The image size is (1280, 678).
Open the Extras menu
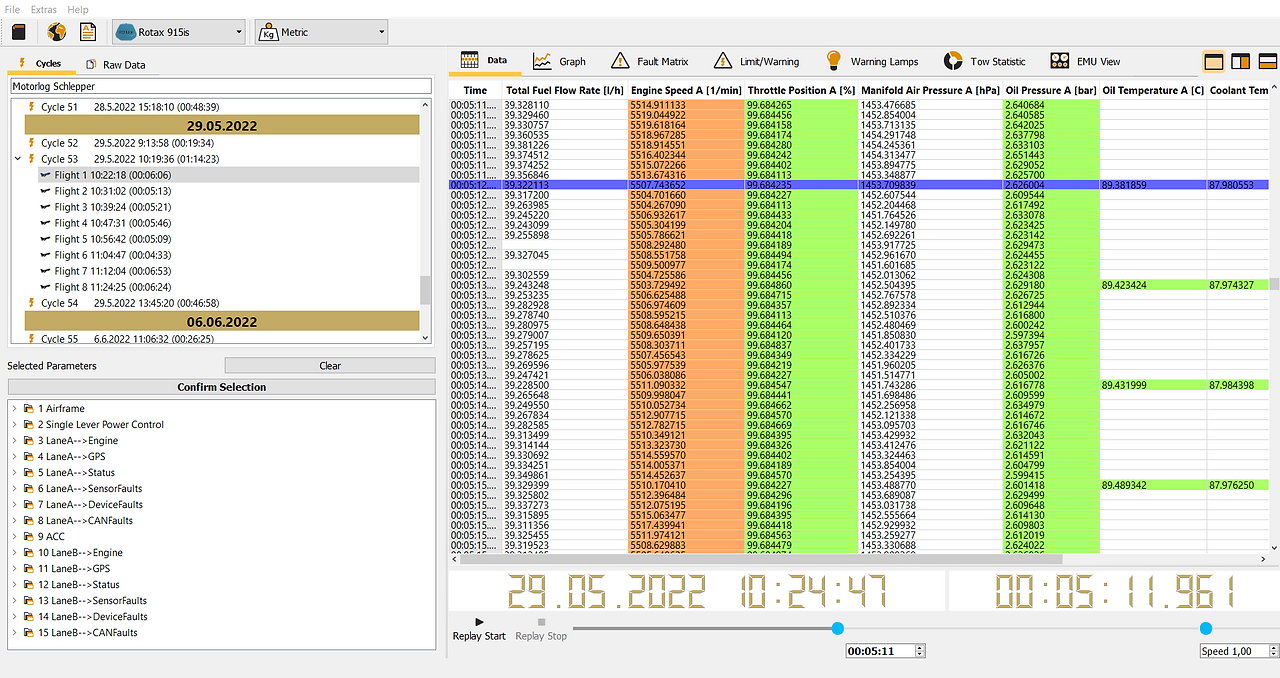tap(44, 9)
